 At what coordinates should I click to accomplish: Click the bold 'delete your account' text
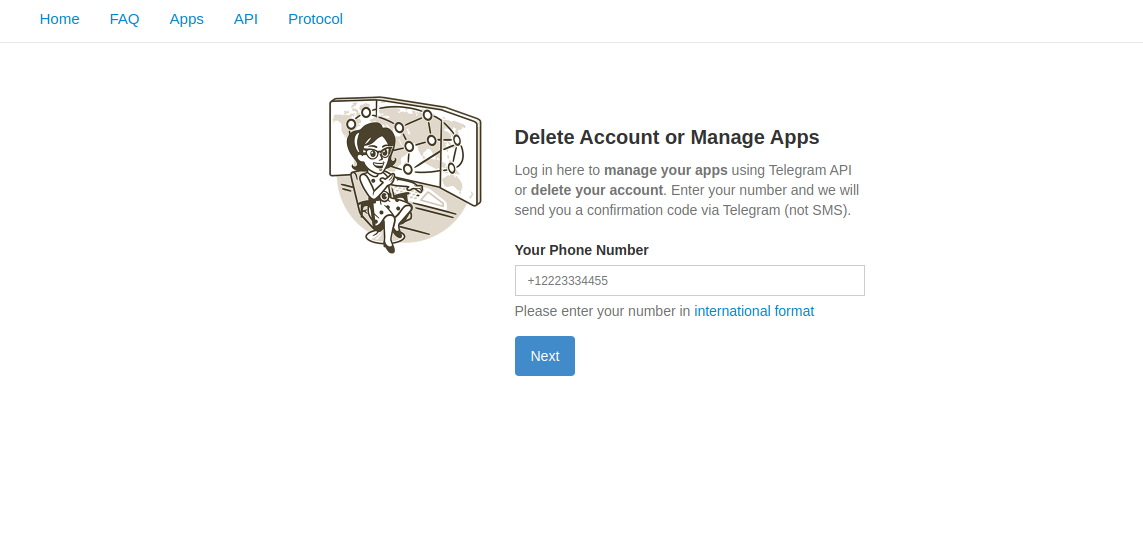[x=597, y=190]
